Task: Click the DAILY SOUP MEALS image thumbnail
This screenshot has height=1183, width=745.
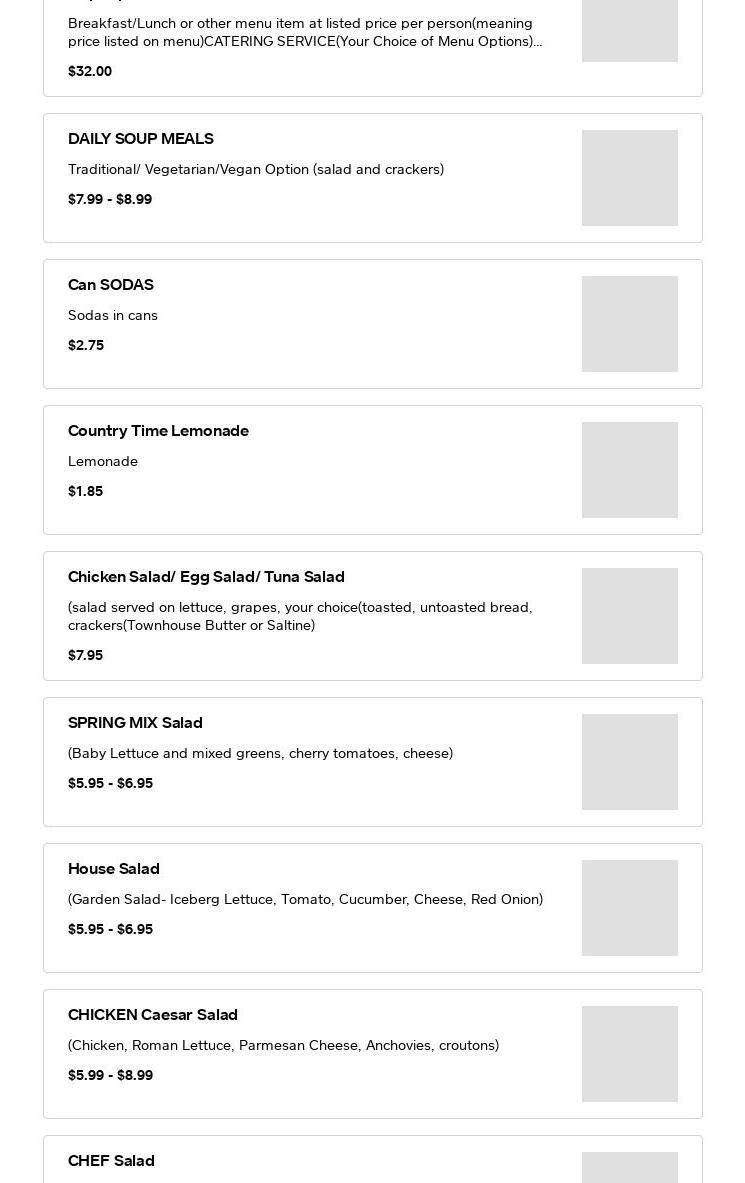Action: click(629, 178)
